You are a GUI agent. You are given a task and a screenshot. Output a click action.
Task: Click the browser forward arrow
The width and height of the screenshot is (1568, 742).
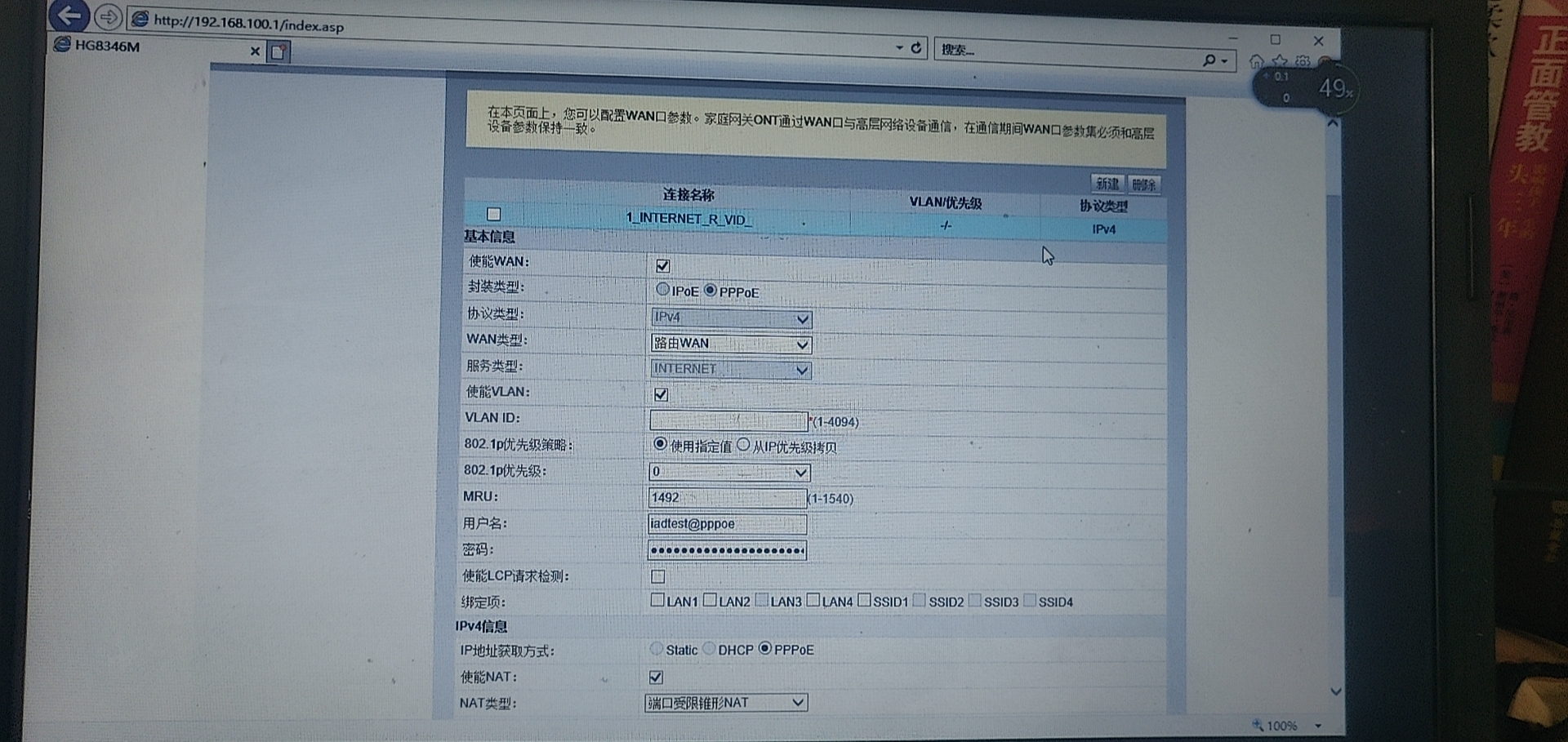(x=107, y=16)
